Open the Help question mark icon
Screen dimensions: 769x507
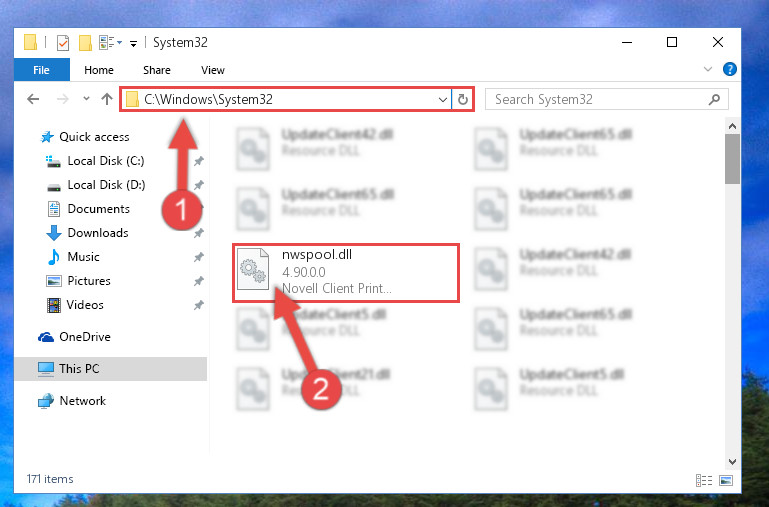729,69
